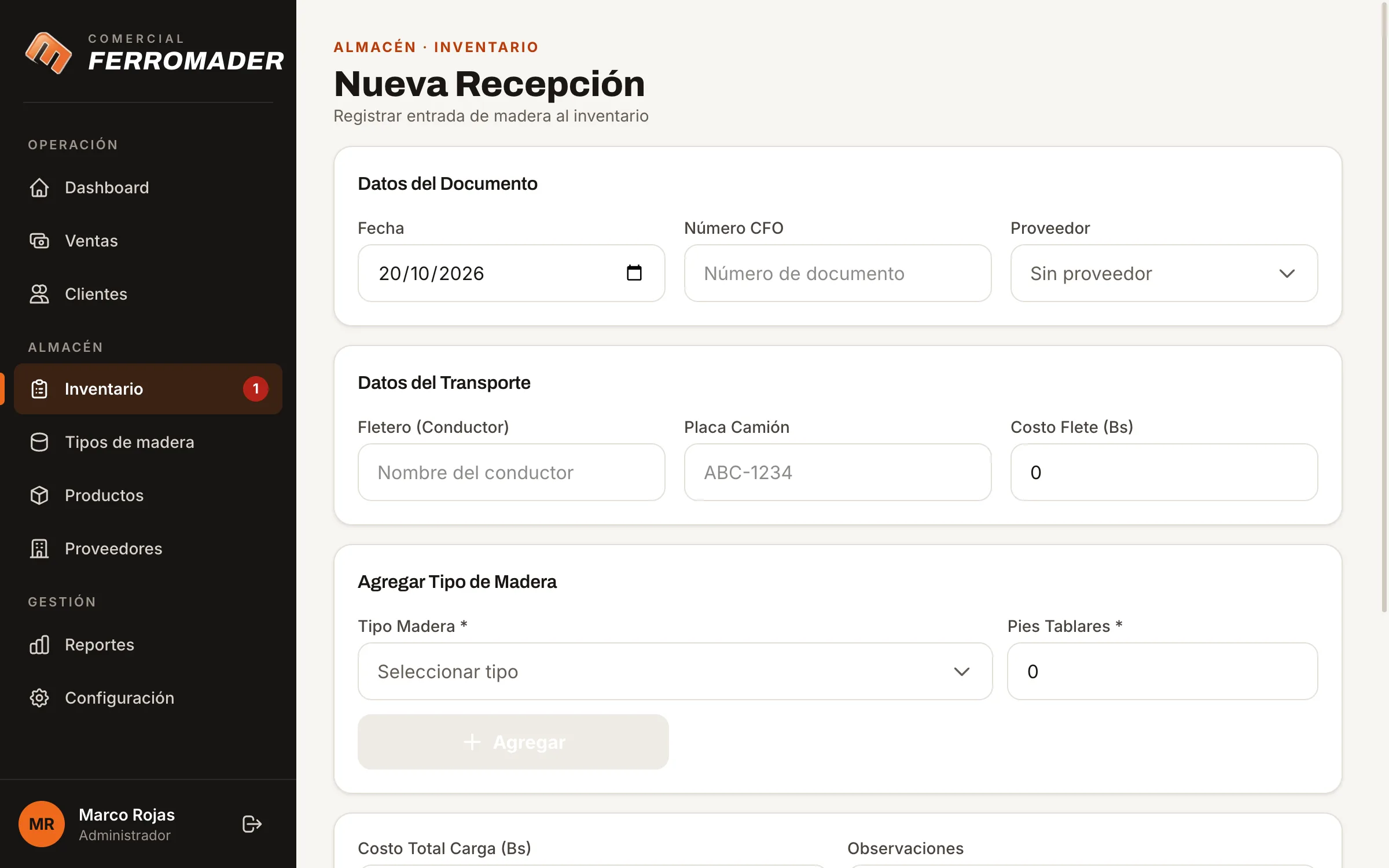
Task: Click the Costo Flete (Bs) field
Action: click(x=1164, y=472)
